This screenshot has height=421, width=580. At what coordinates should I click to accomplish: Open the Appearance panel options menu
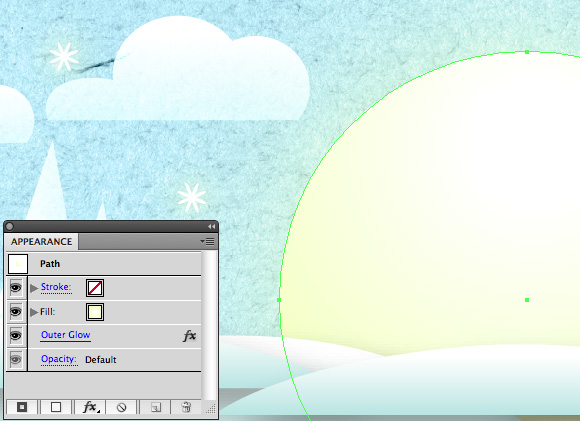(208, 242)
